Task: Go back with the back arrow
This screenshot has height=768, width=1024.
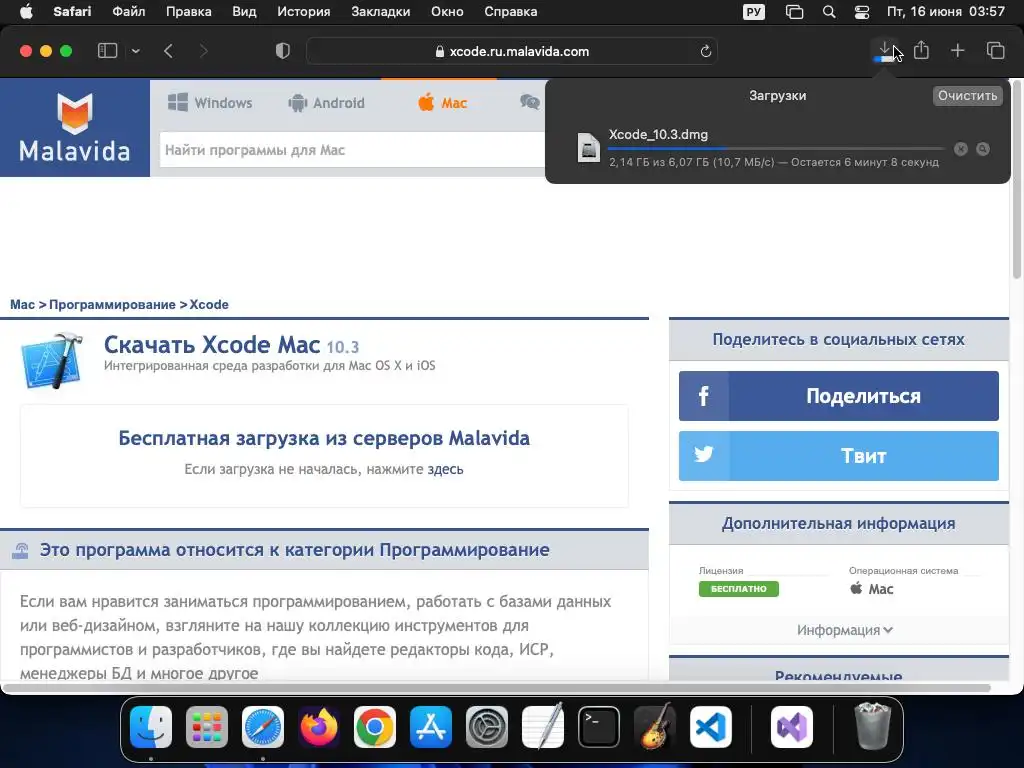Action: pyautogui.click(x=168, y=51)
